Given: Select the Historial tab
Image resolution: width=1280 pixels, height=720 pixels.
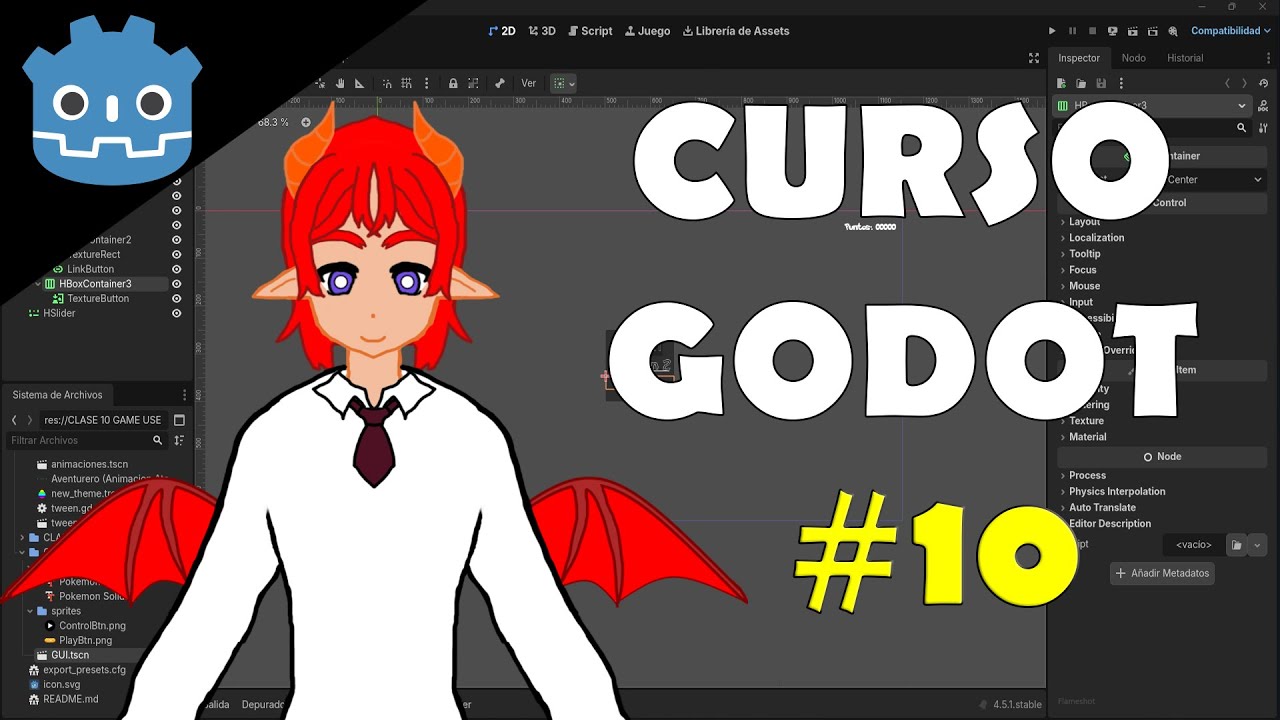Looking at the screenshot, I should point(1185,58).
